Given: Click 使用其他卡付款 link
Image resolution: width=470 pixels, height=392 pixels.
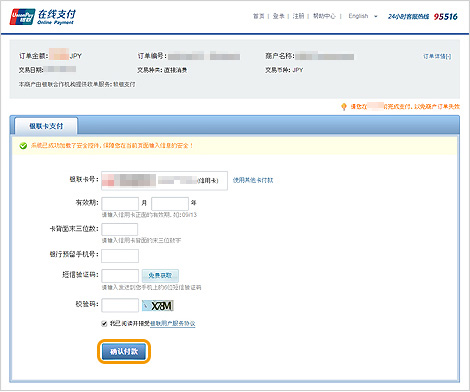Looking at the screenshot, I should [x=253, y=180].
